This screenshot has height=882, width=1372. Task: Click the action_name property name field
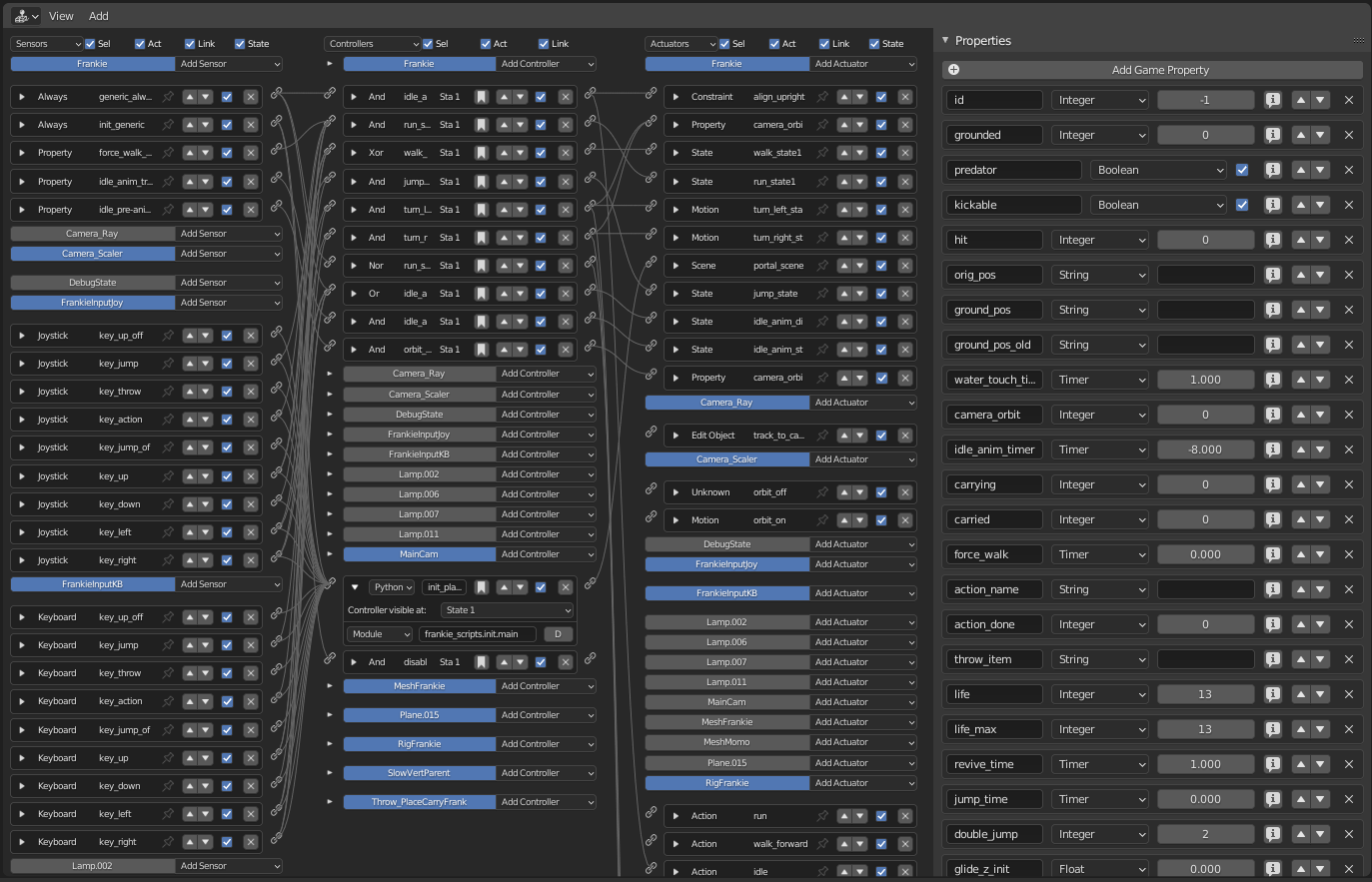995,589
